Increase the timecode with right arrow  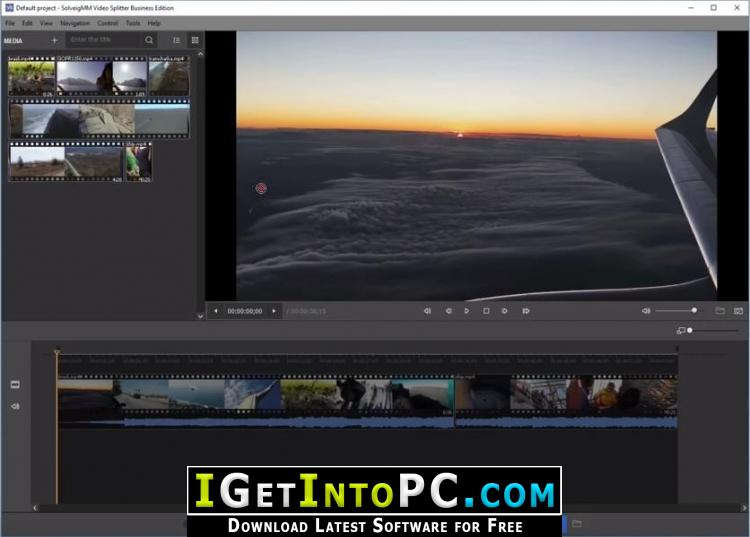point(274,311)
